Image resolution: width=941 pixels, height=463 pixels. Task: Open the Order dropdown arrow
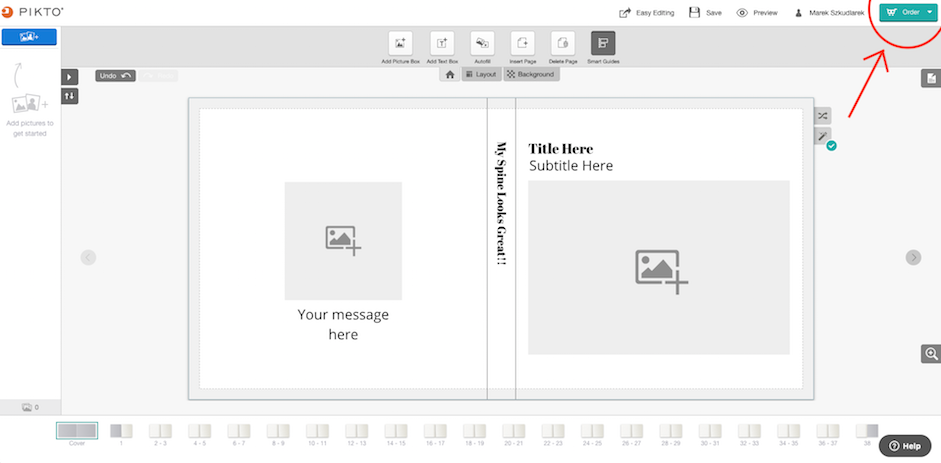(930, 12)
